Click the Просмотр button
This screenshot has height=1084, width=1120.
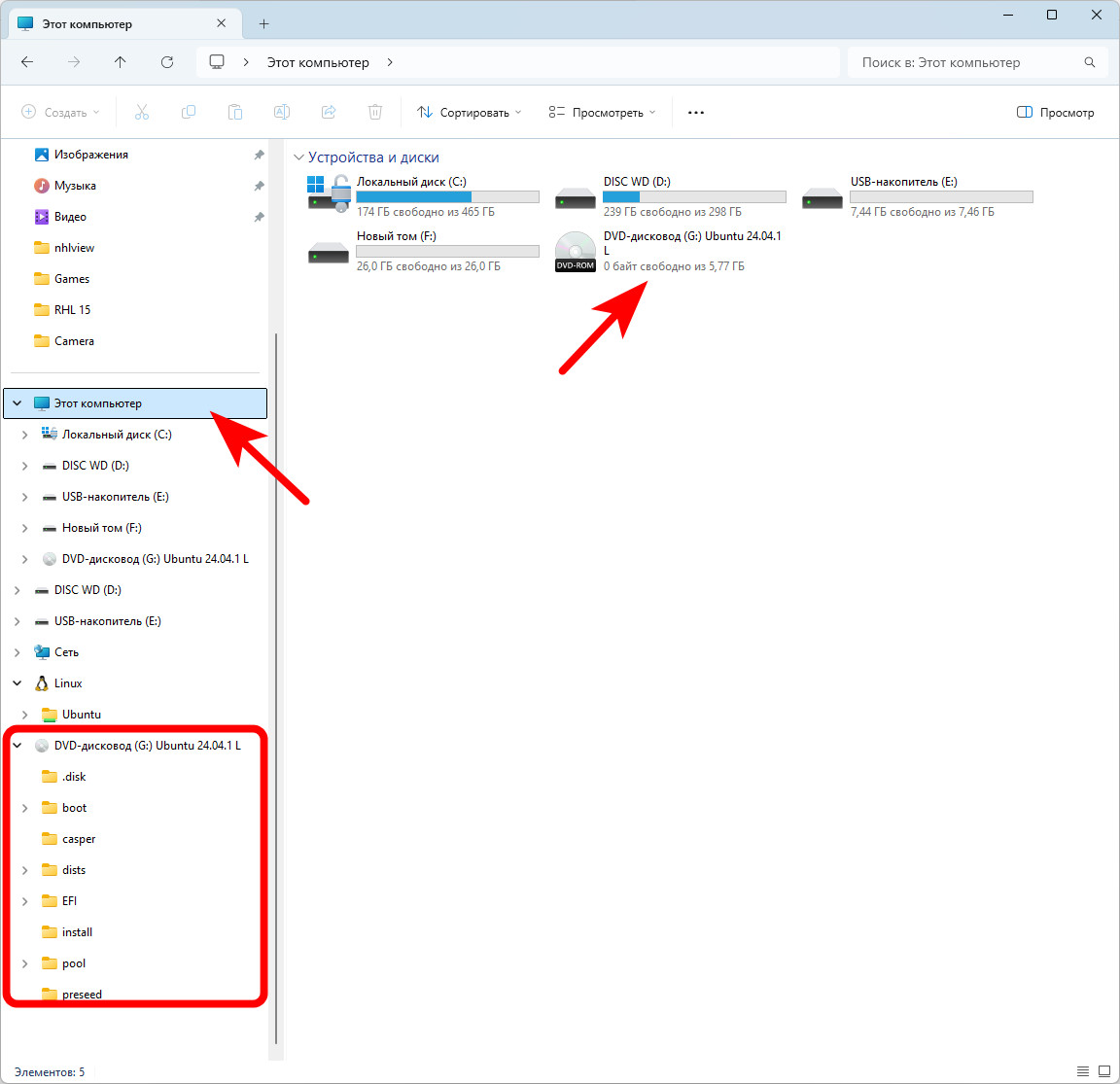point(1056,112)
